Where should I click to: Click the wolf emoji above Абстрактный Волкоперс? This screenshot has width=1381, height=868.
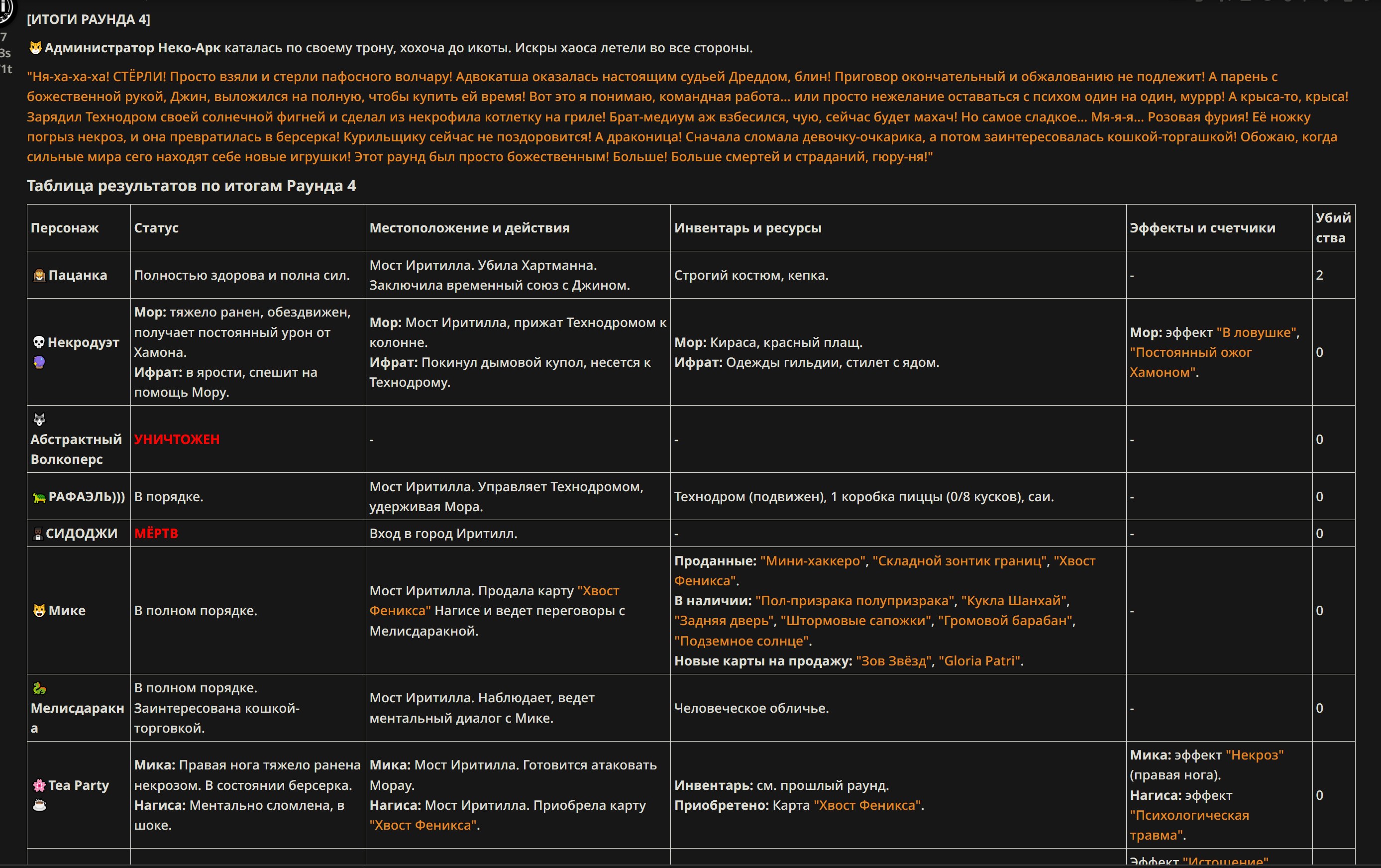[39, 420]
